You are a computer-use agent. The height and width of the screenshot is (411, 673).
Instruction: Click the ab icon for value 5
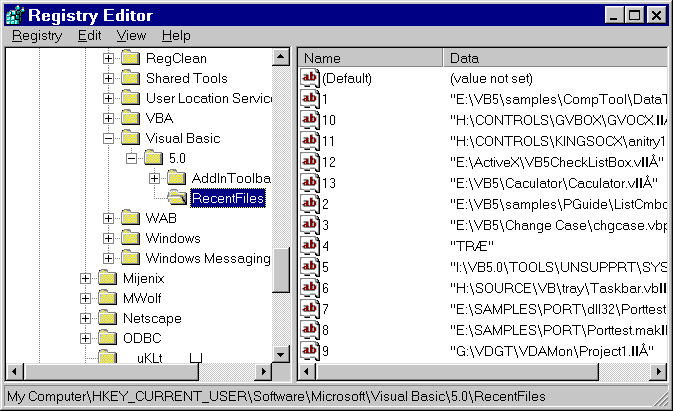pos(310,267)
